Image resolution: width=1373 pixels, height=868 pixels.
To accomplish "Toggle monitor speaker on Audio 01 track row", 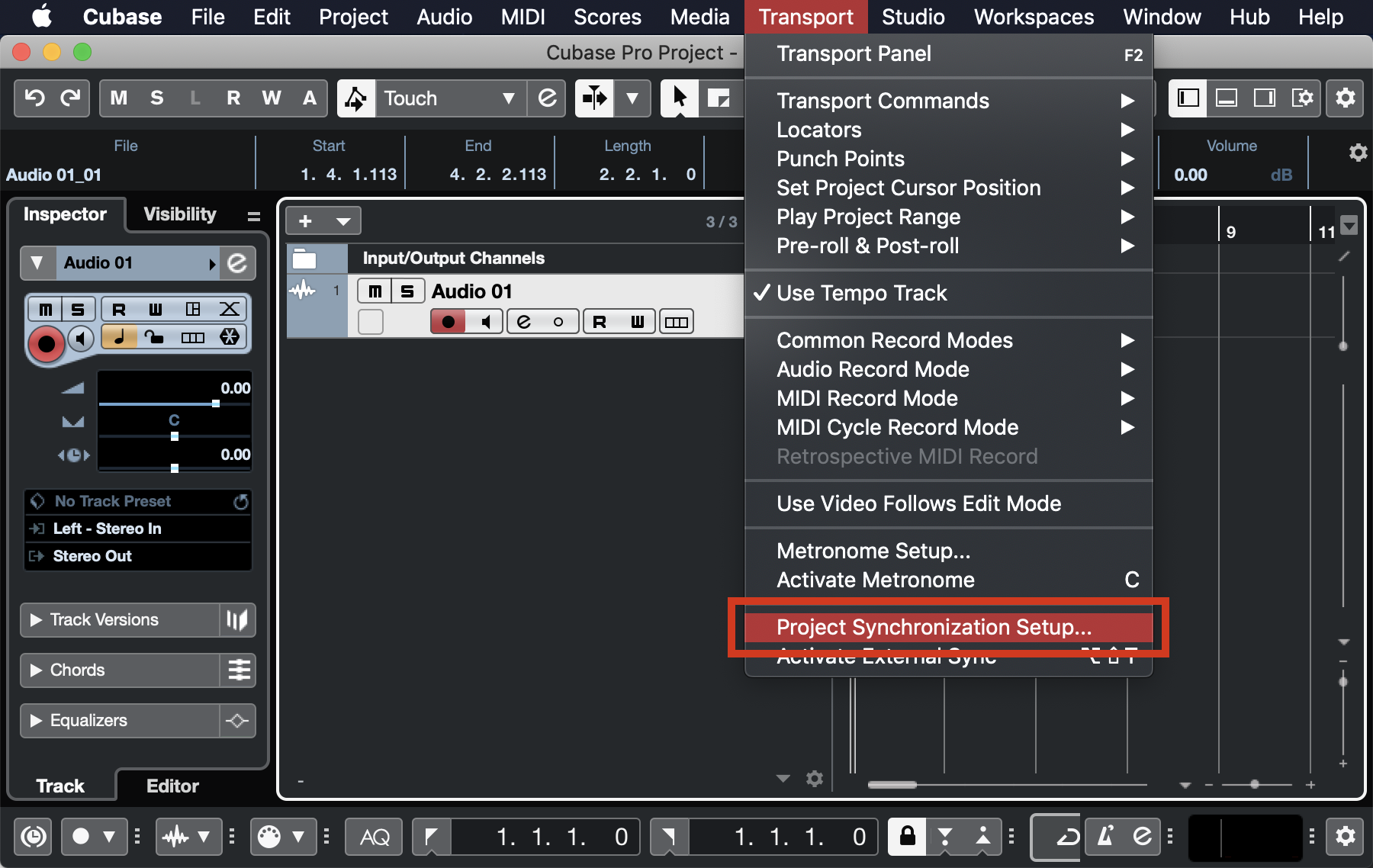I will tap(484, 322).
